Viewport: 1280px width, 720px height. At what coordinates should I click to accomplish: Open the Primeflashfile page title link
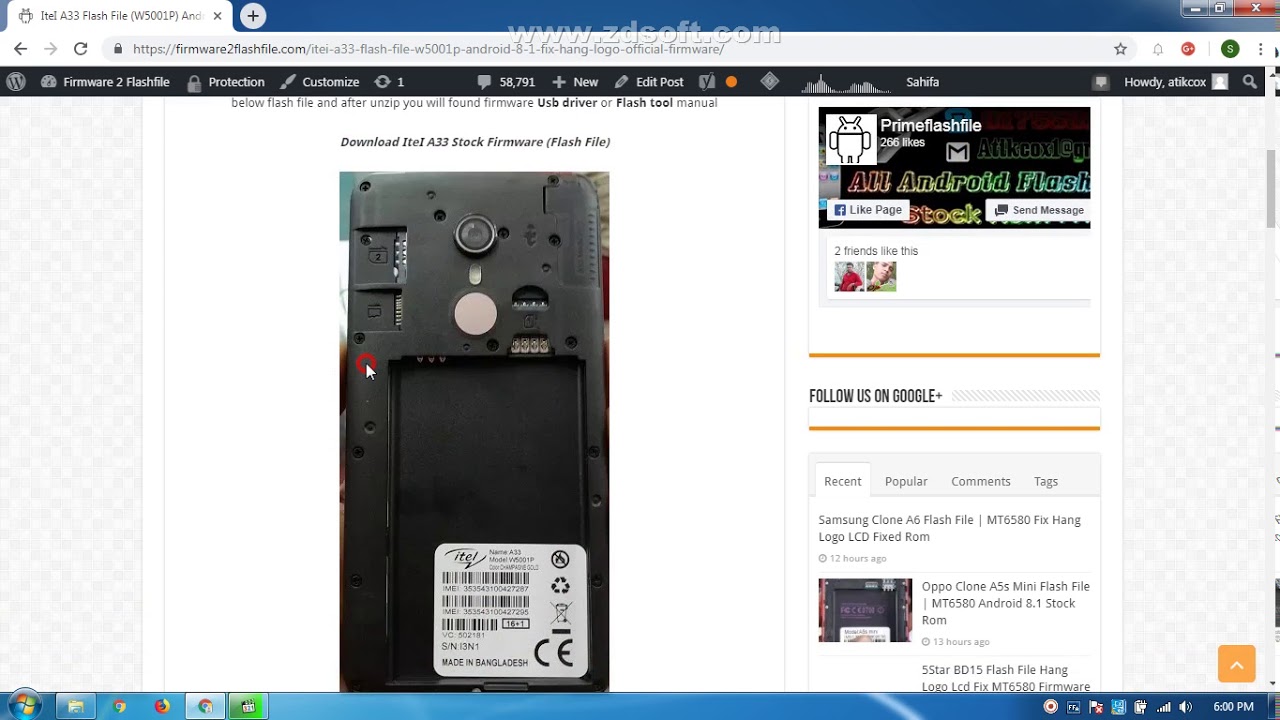point(930,126)
